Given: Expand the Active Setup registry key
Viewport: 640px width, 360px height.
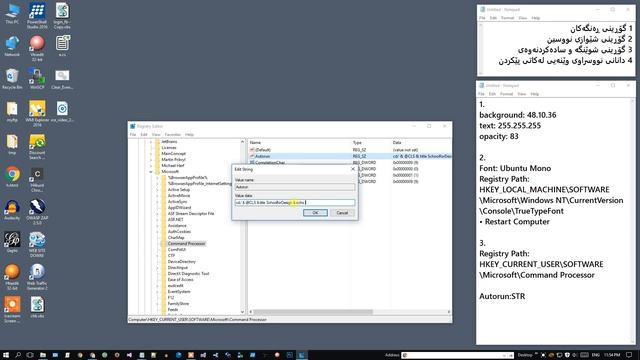Looking at the screenshot, I should tap(158, 189).
